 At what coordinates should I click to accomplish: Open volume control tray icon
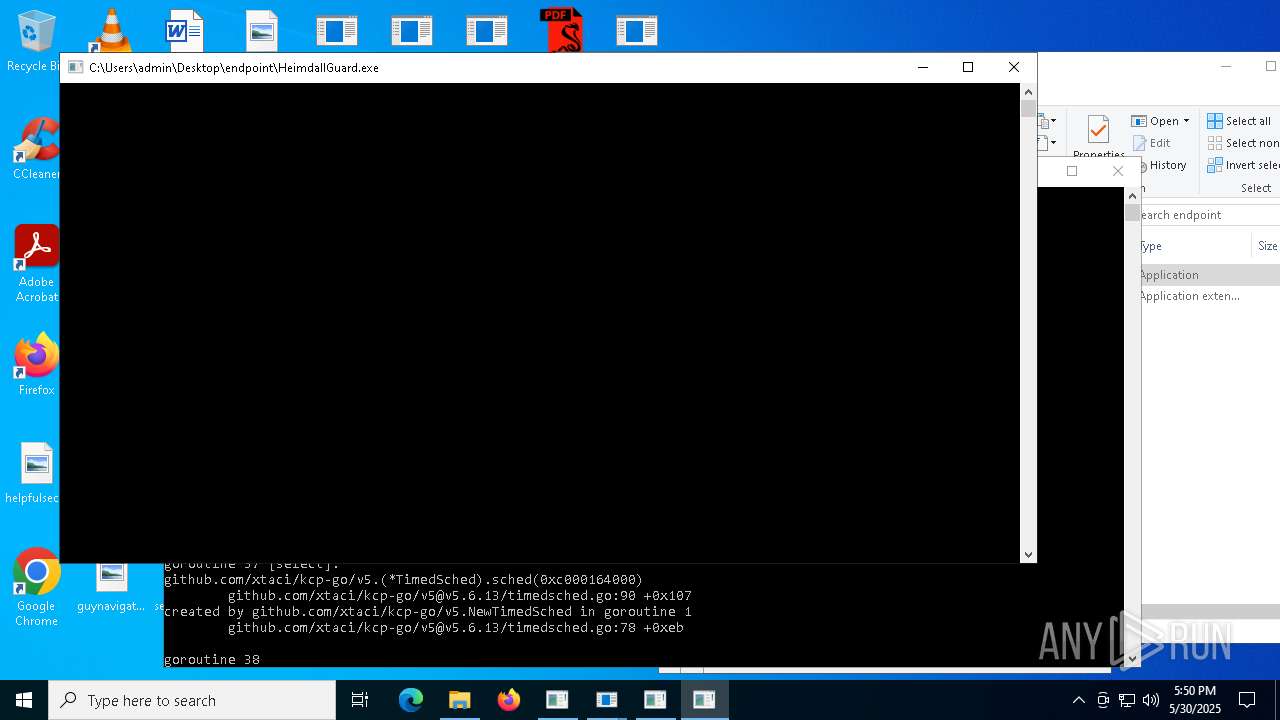(1151, 700)
